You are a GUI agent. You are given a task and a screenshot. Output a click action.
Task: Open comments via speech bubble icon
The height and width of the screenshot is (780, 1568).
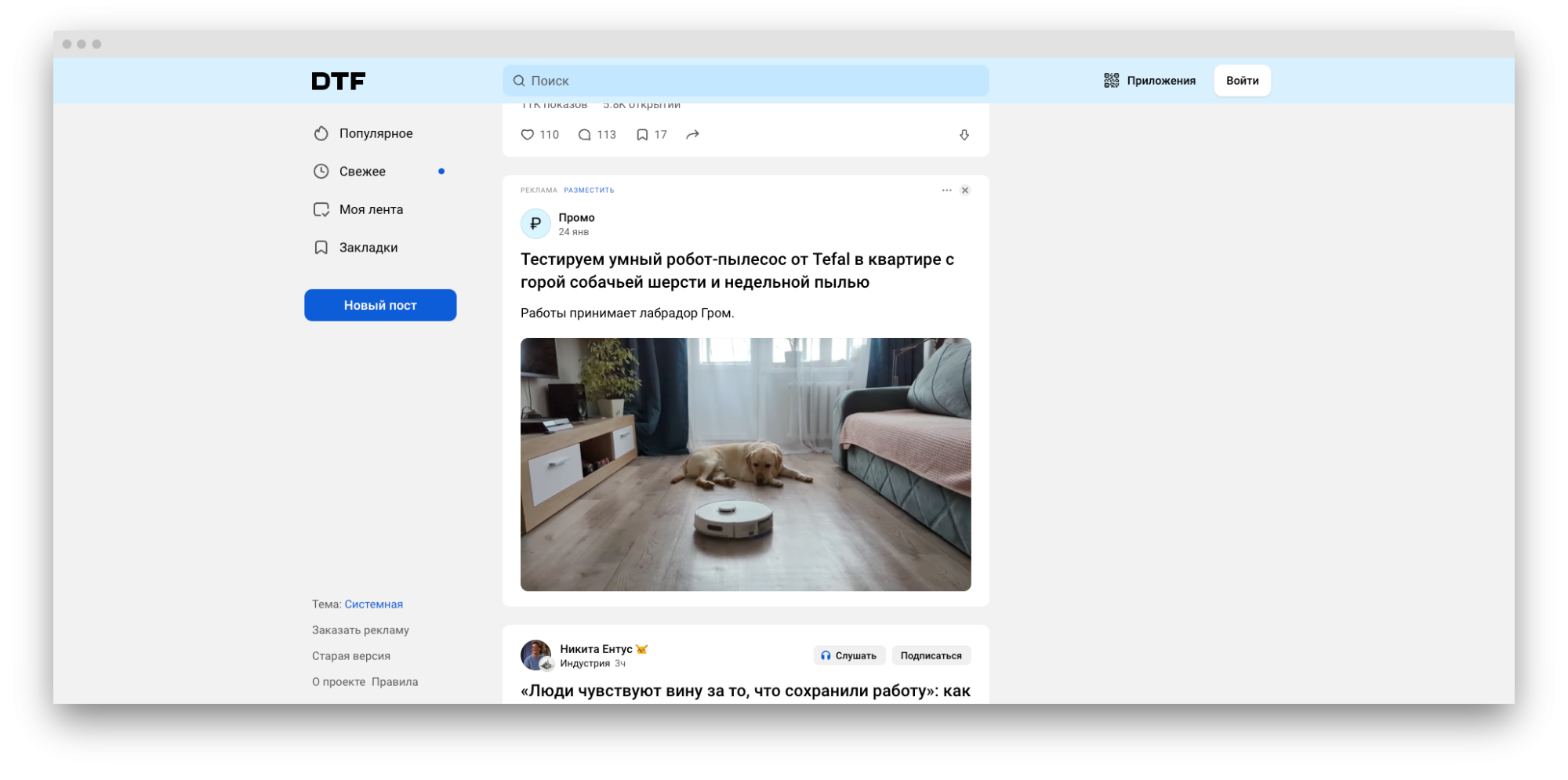coord(584,135)
